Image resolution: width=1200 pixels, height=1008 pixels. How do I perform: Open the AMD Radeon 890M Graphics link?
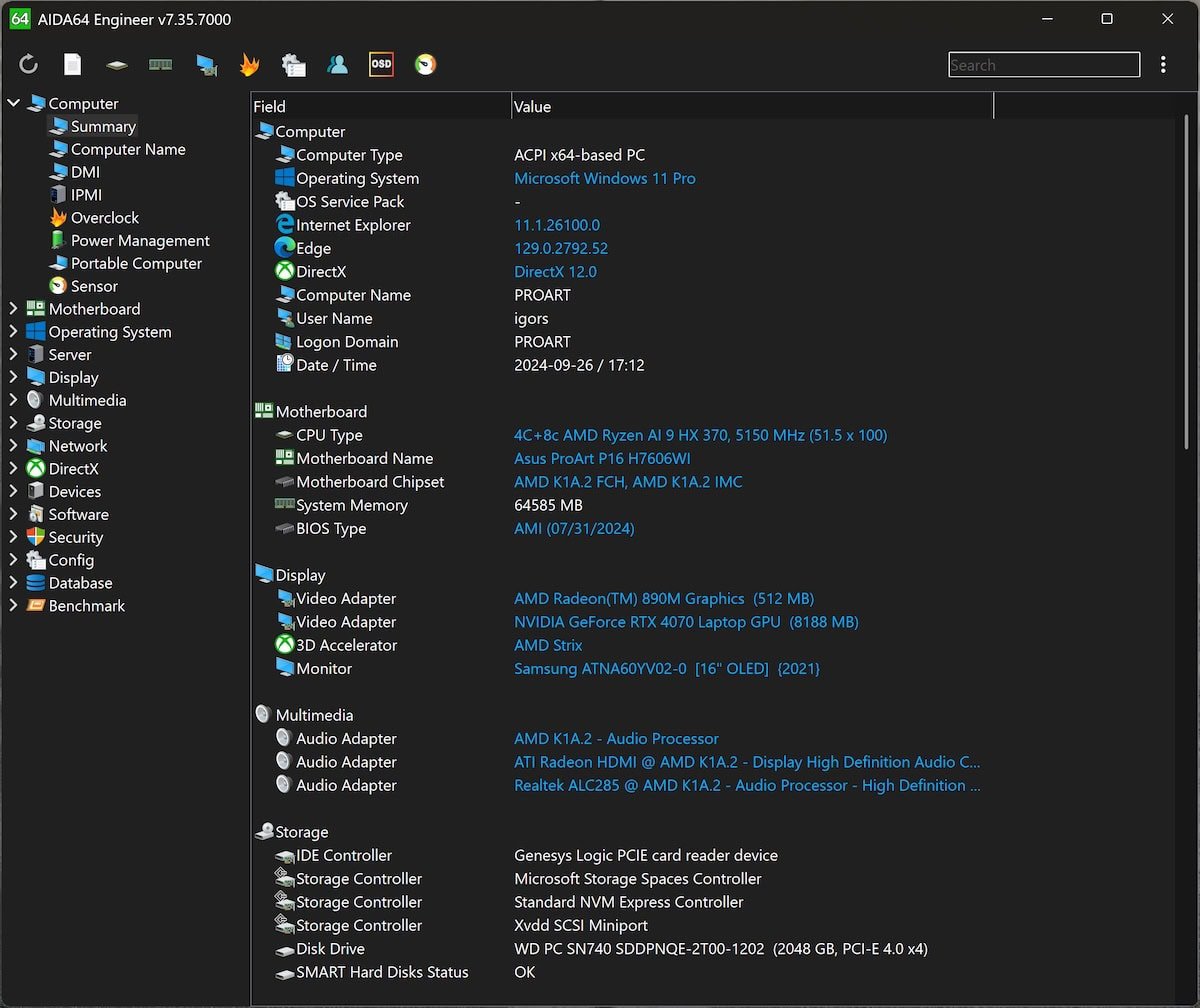coord(664,598)
